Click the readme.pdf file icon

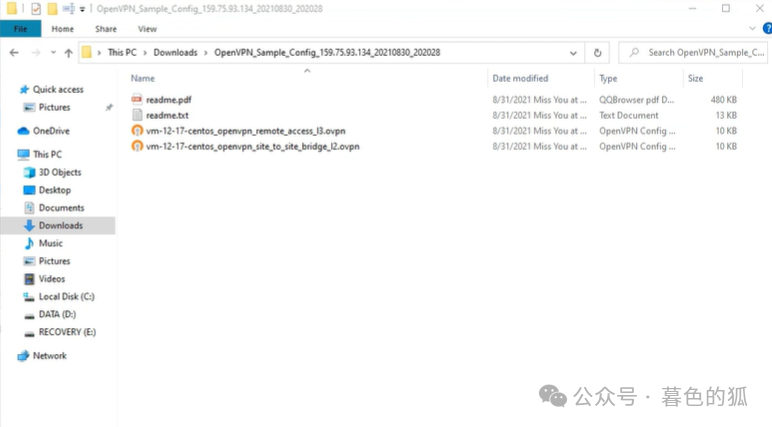point(137,100)
